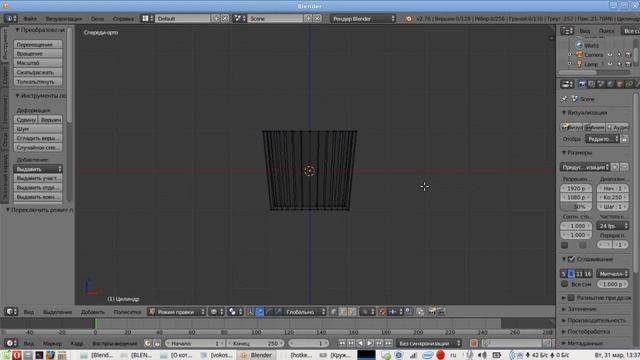Image resolution: width=640 pixels, height=360 pixels.
Task: Select the Render Layers properties tab icon
Action: coord(592,84)
